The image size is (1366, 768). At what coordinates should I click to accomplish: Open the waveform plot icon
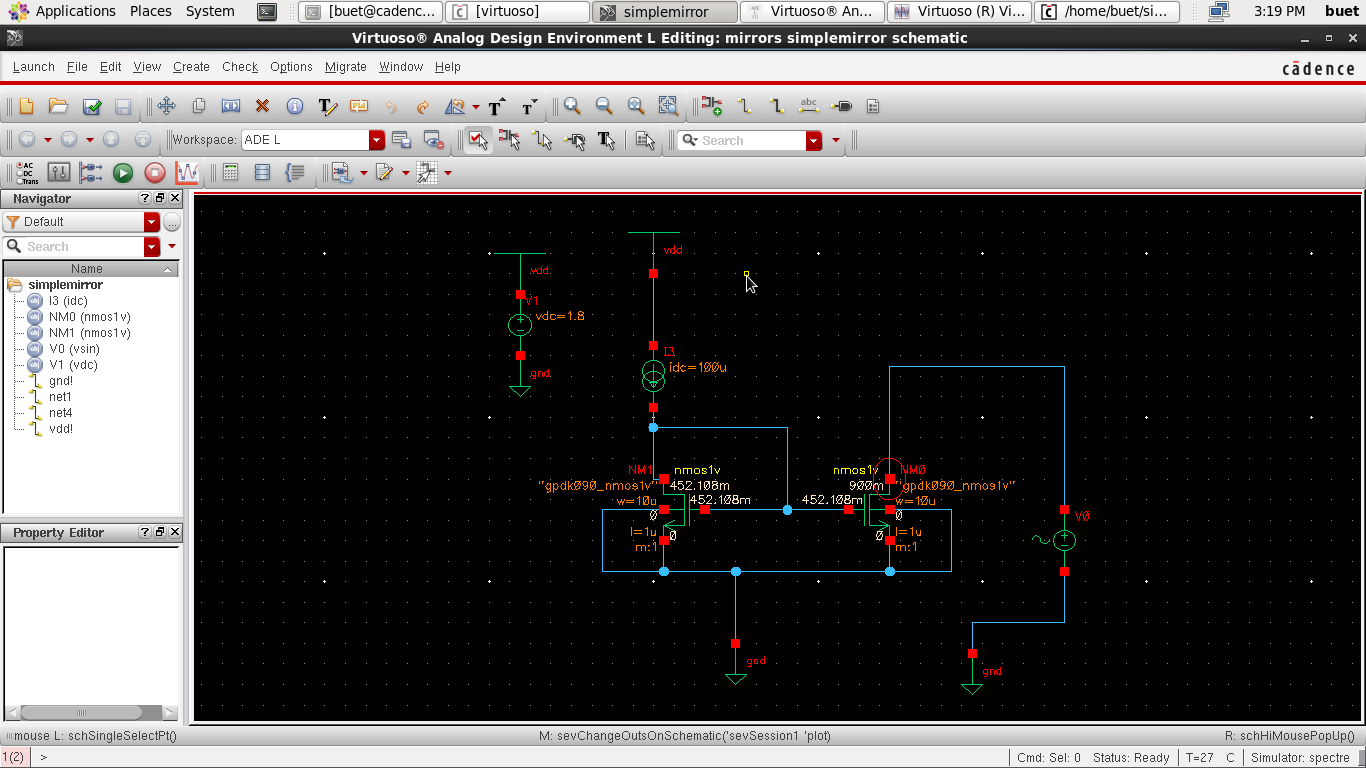(187, 172)
